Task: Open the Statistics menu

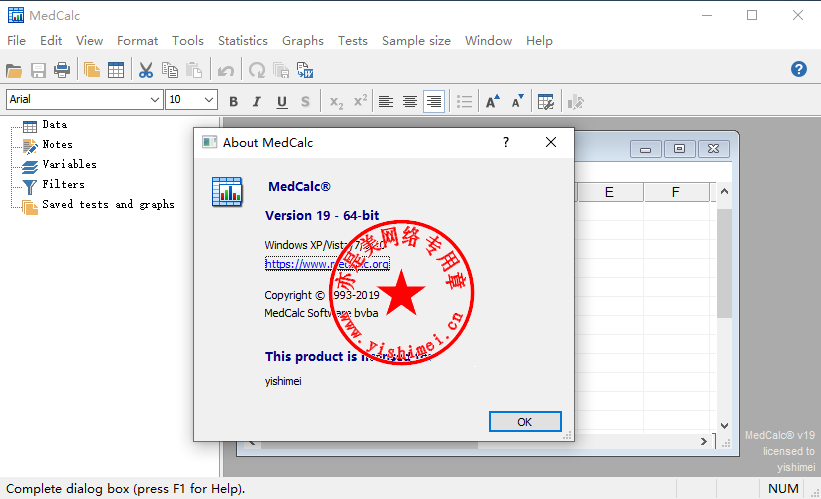Action: 242,41
